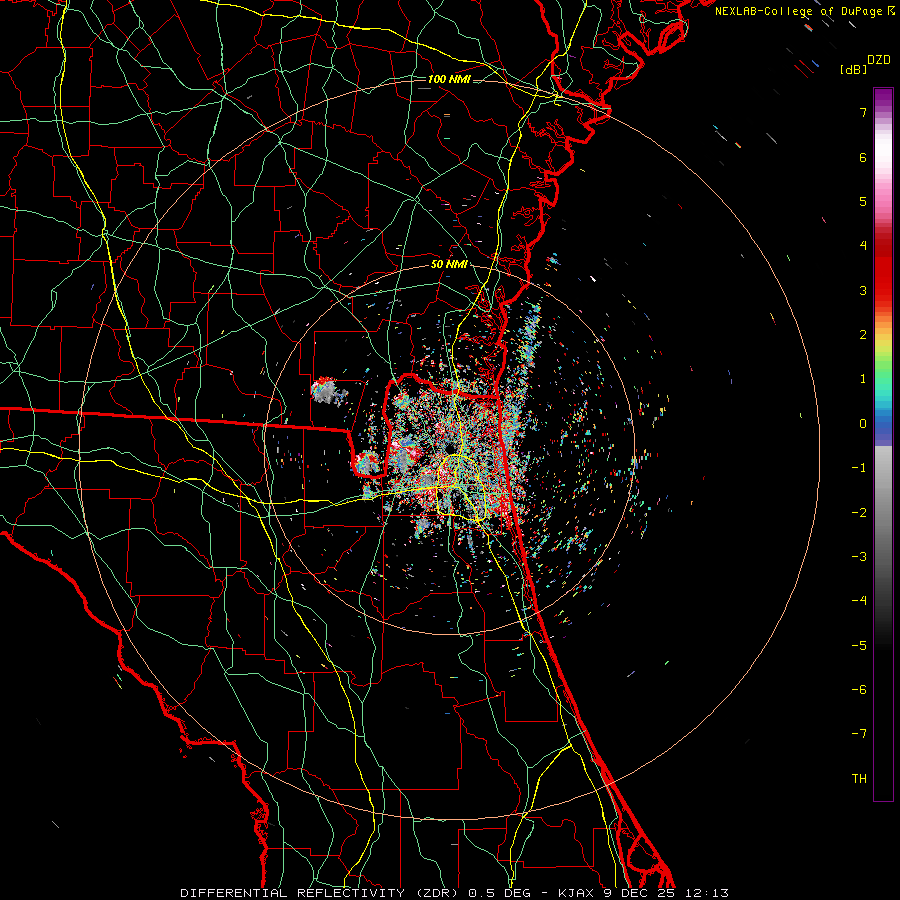
Task: Click the 3 value on the color scale
Action: (x=863, y=290)
